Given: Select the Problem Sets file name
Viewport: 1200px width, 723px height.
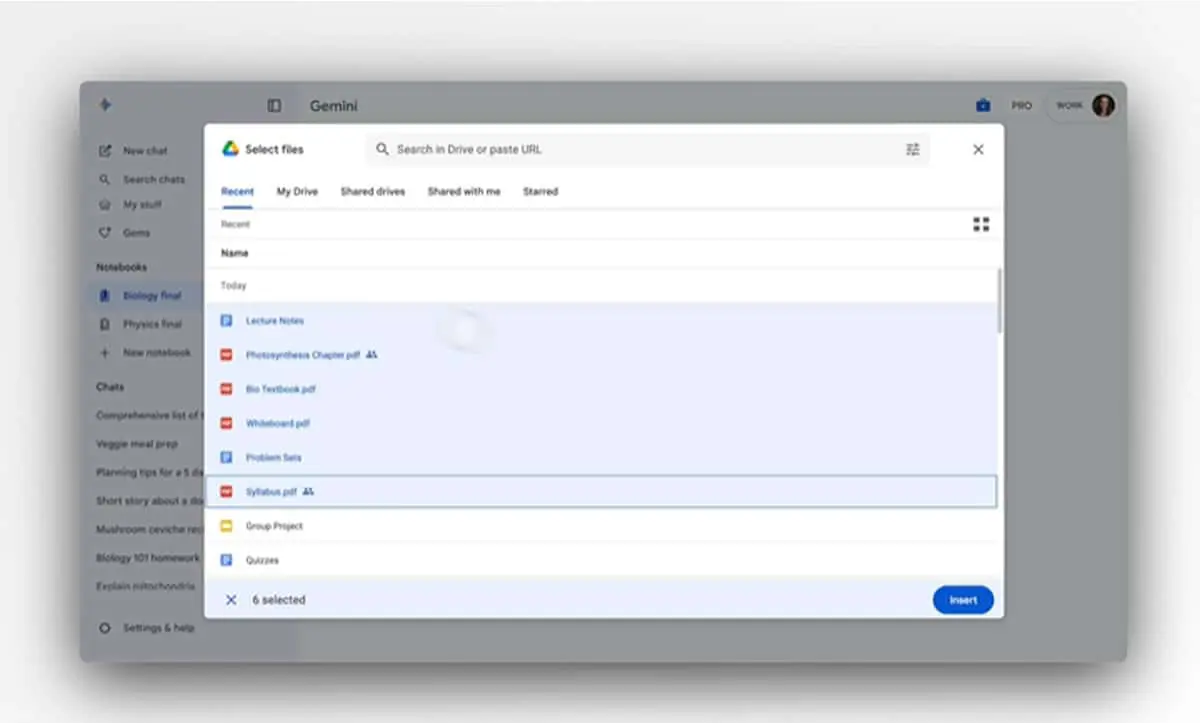Looking at the screenshot, I should click(x=274, y=457).
